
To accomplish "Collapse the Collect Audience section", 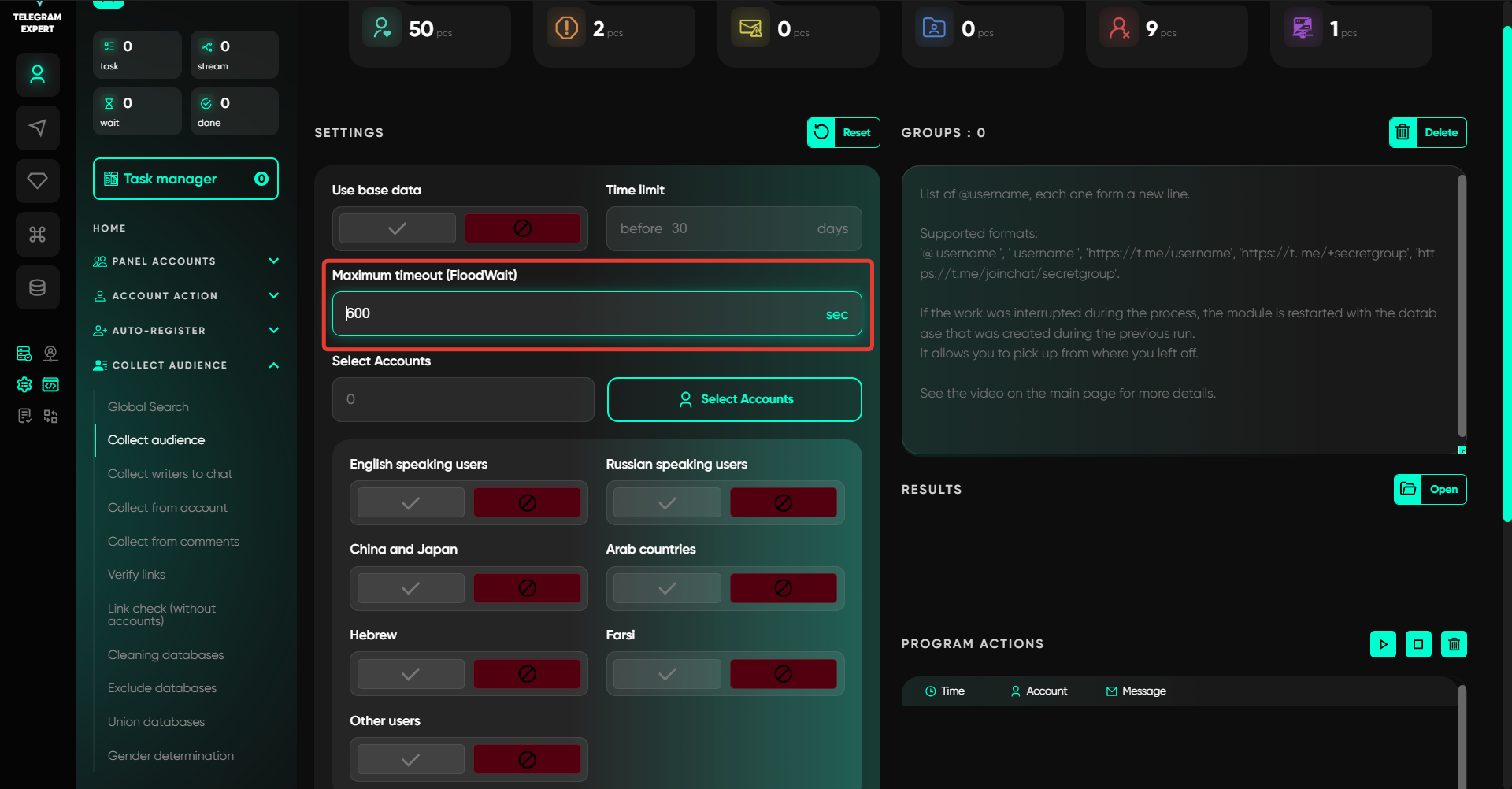I will pyautogui.click(x=273, y=365).
